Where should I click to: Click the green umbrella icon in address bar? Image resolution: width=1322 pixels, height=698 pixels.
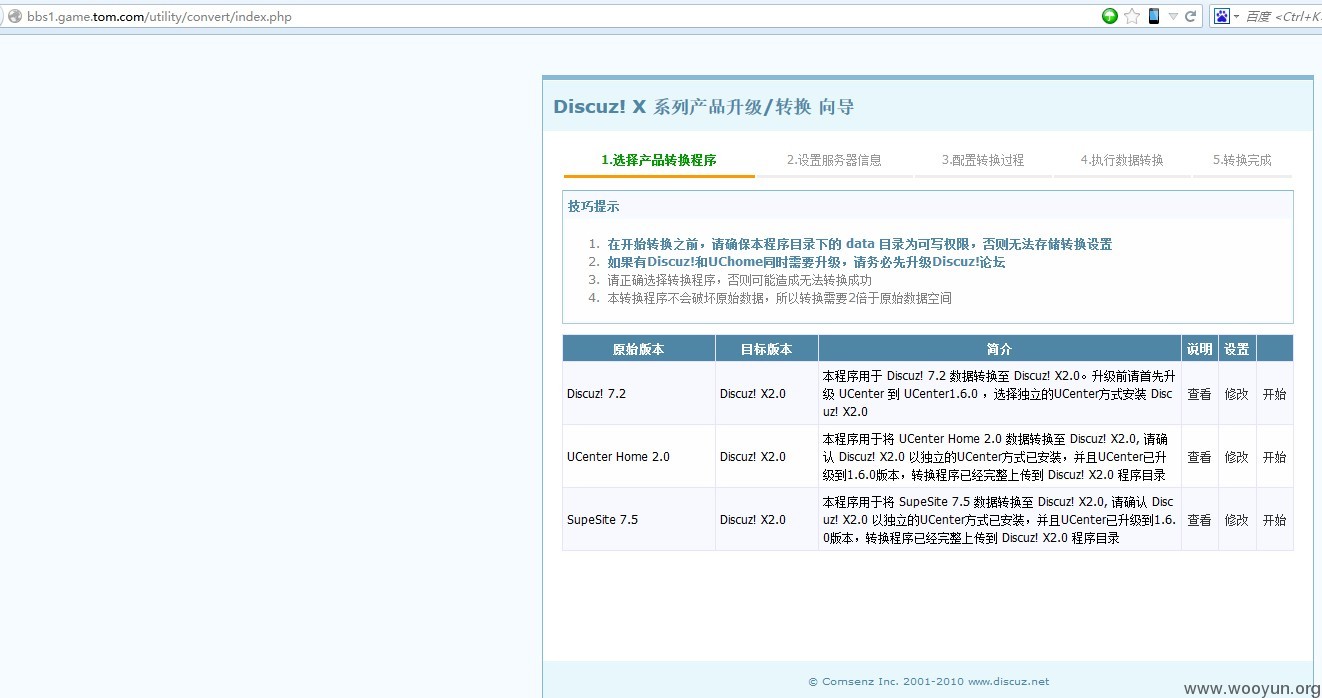[1109, 16]
